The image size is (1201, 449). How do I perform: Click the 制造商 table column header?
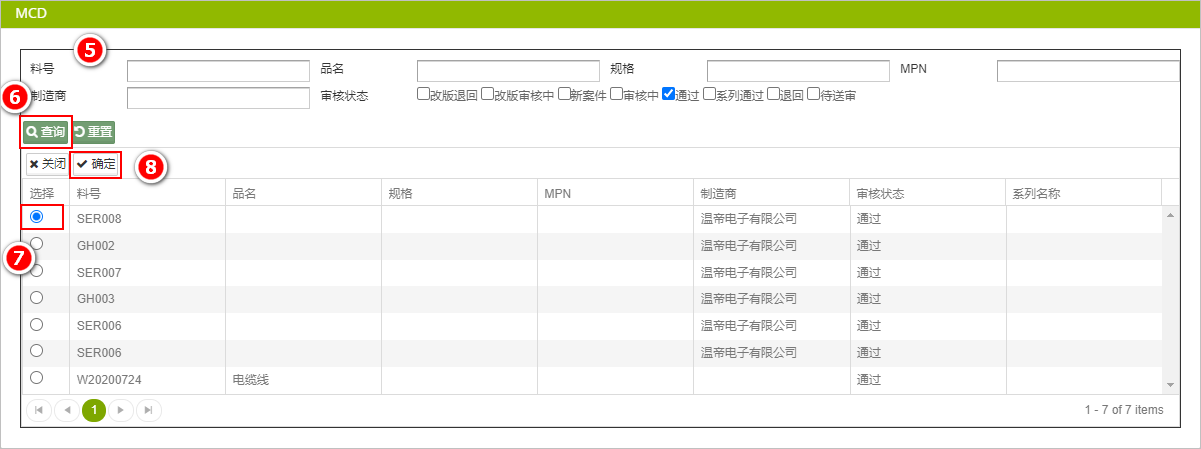771,193
